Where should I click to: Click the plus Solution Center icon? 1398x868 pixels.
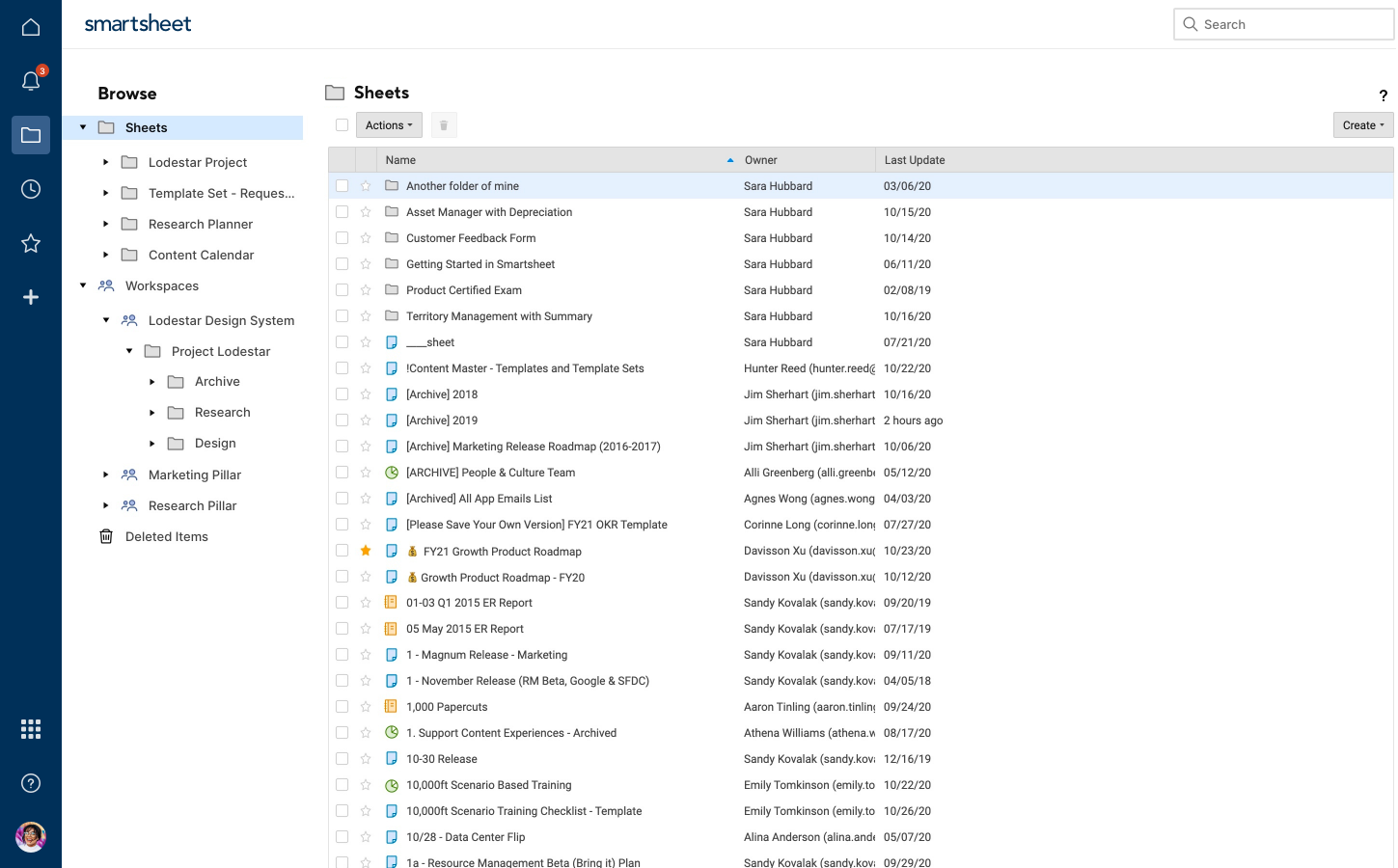tap(31, 297)
